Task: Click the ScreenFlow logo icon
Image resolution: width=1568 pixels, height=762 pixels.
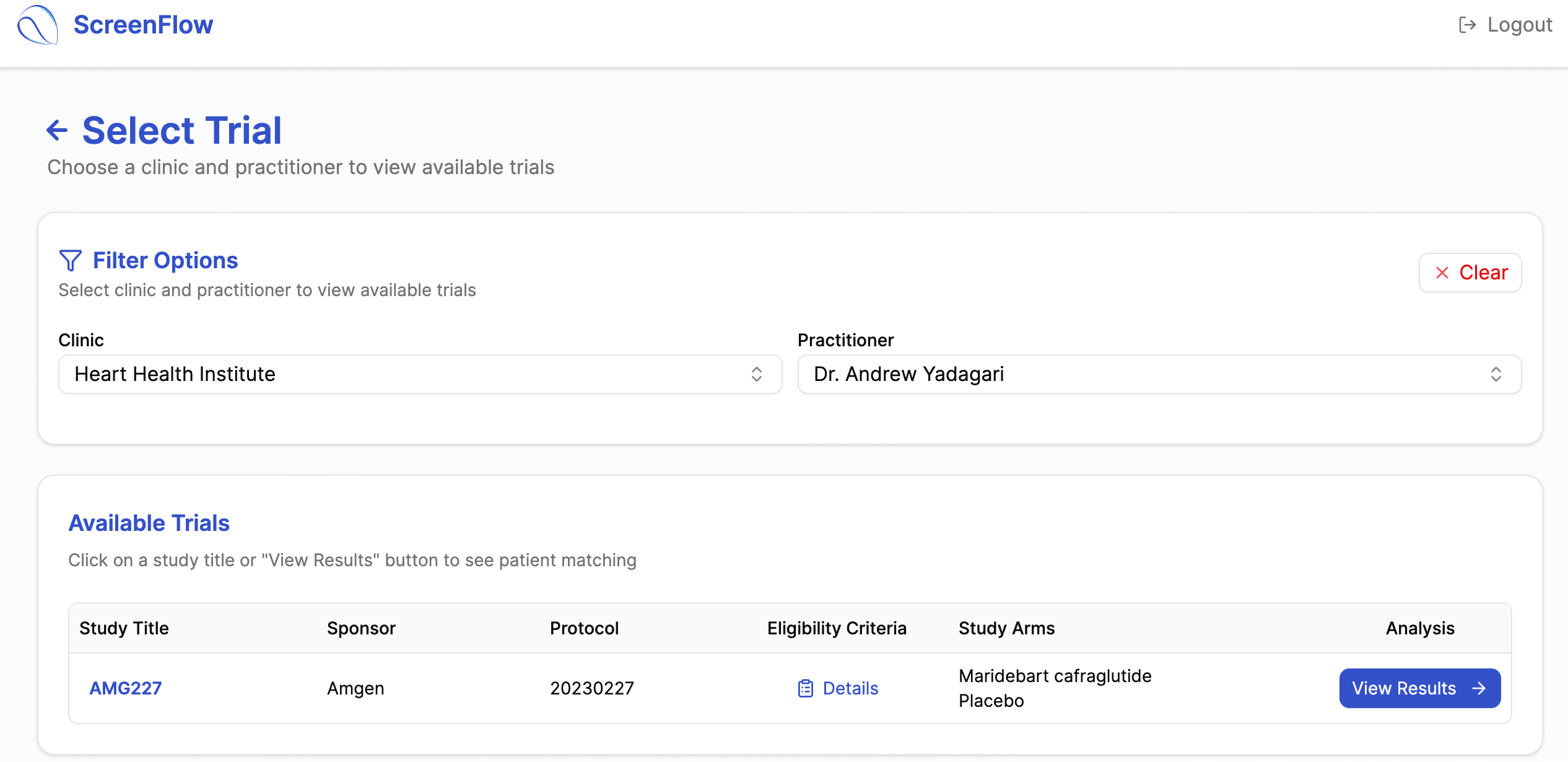Action: 37,25
